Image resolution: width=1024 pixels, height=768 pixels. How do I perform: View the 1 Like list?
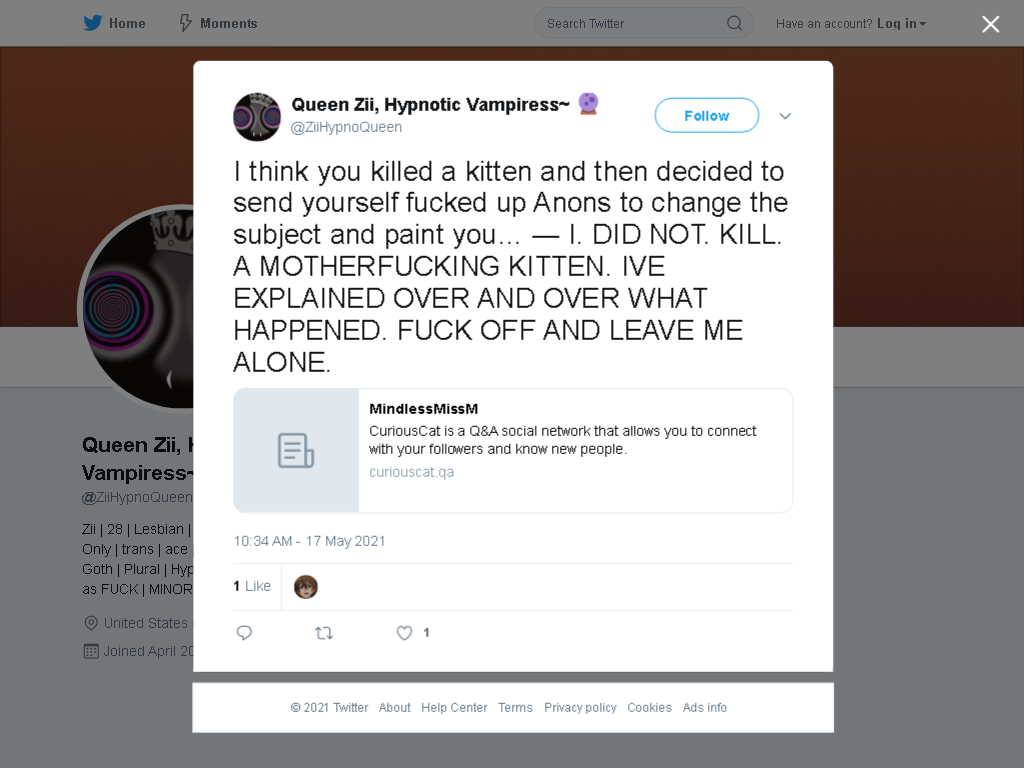[x=252, y=586]
